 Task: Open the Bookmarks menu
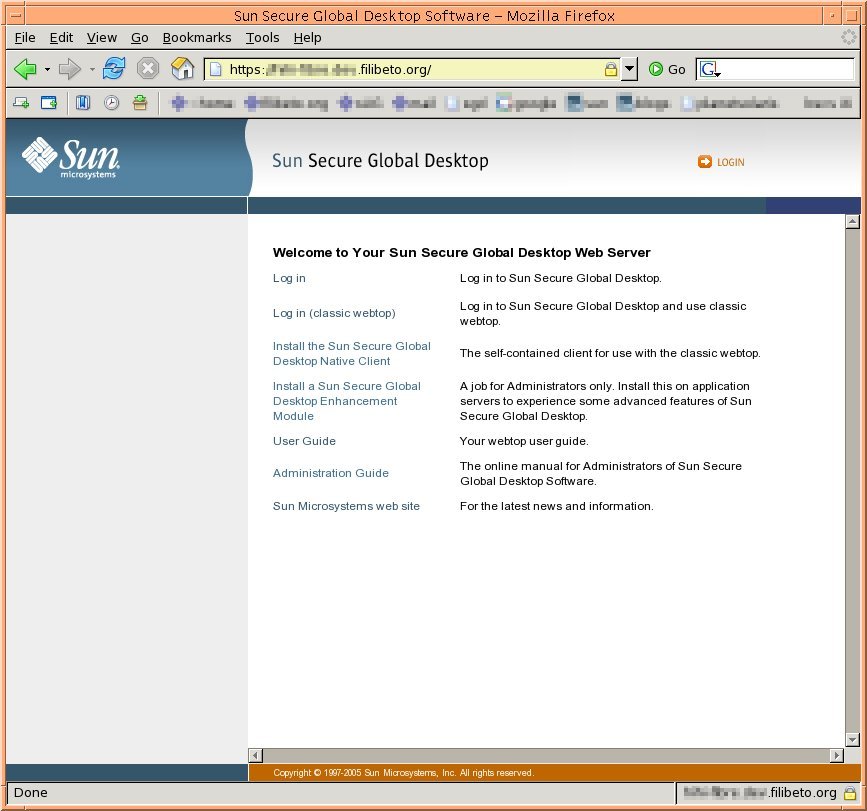coord(197,38)
